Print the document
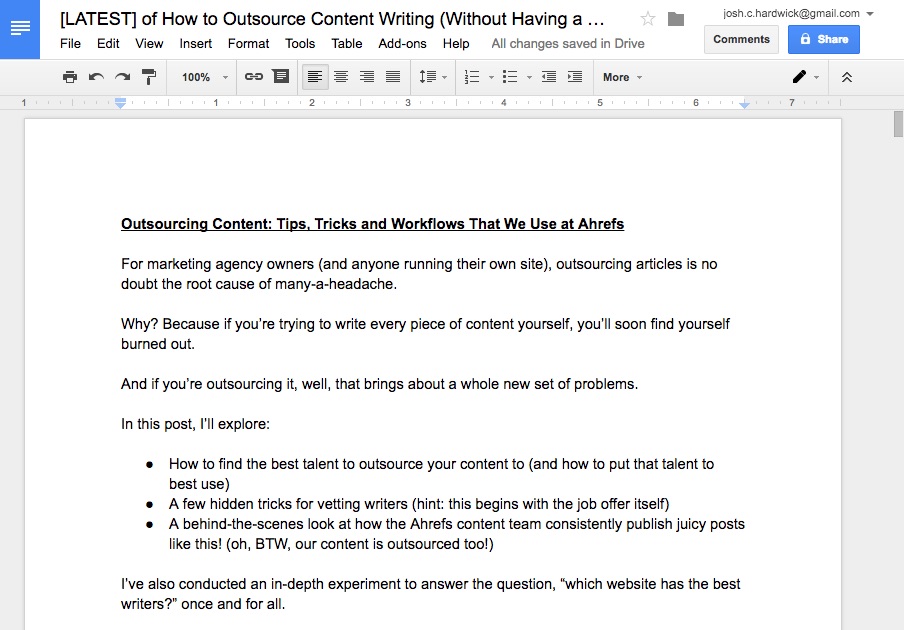 [x=70, y=77]
